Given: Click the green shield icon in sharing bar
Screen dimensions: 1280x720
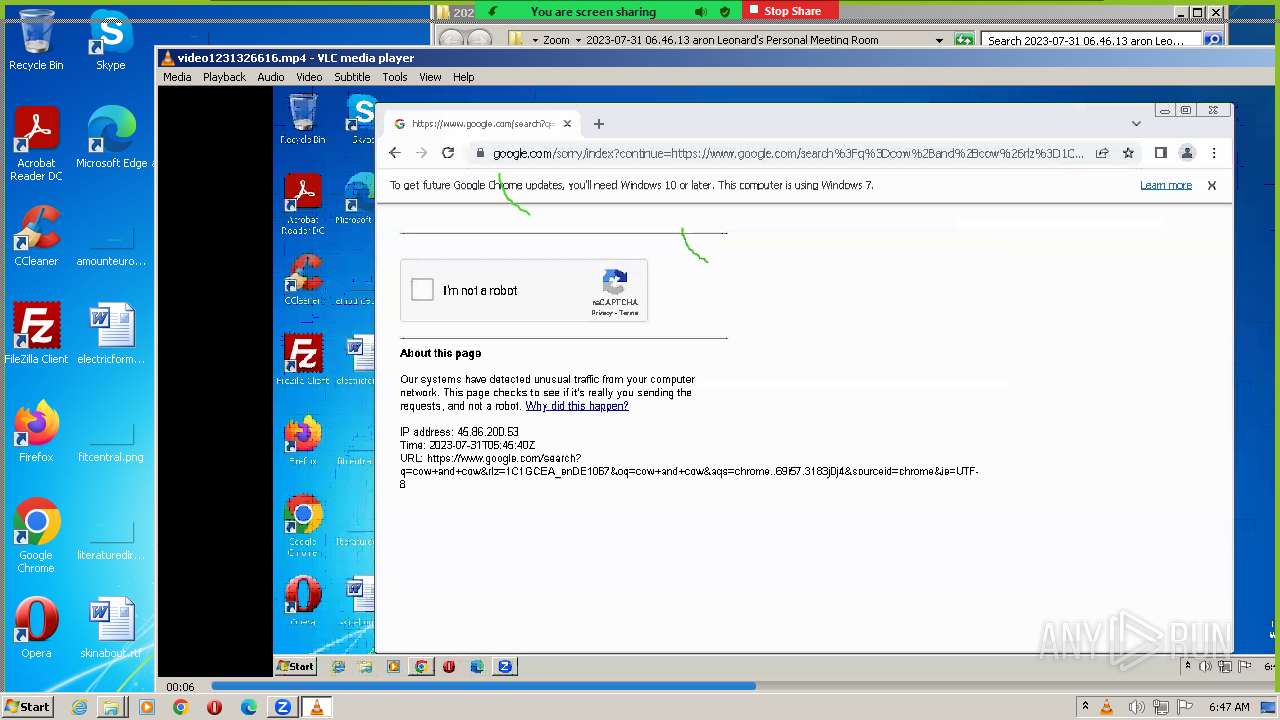Looking at the screenshot, I should pos(725,12).
